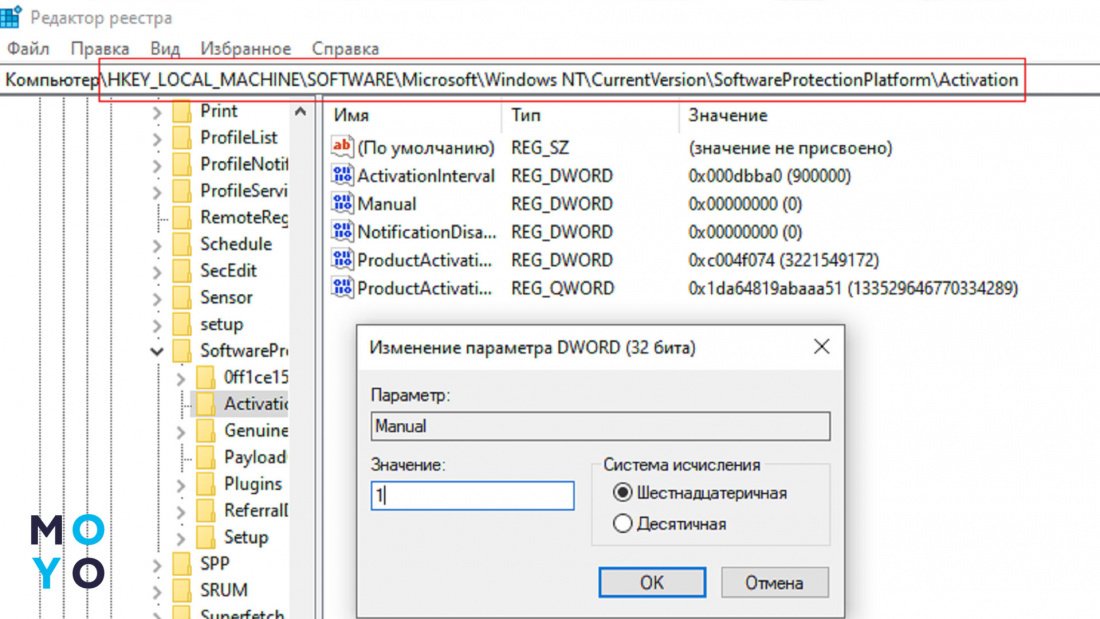Open the Избранное menu

point(245,48)
